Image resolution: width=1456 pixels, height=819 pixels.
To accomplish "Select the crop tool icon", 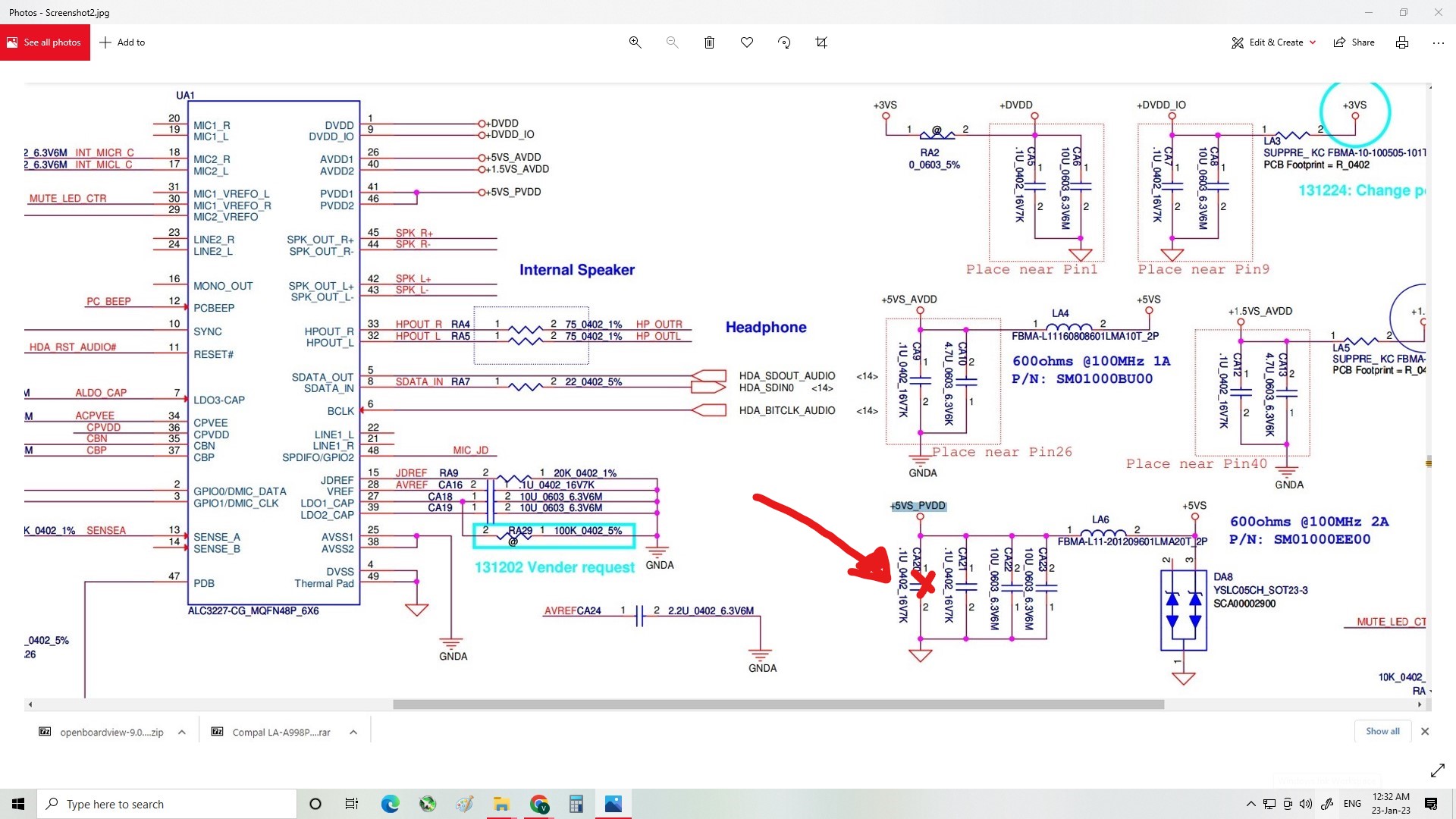I will tap(821, 42).
